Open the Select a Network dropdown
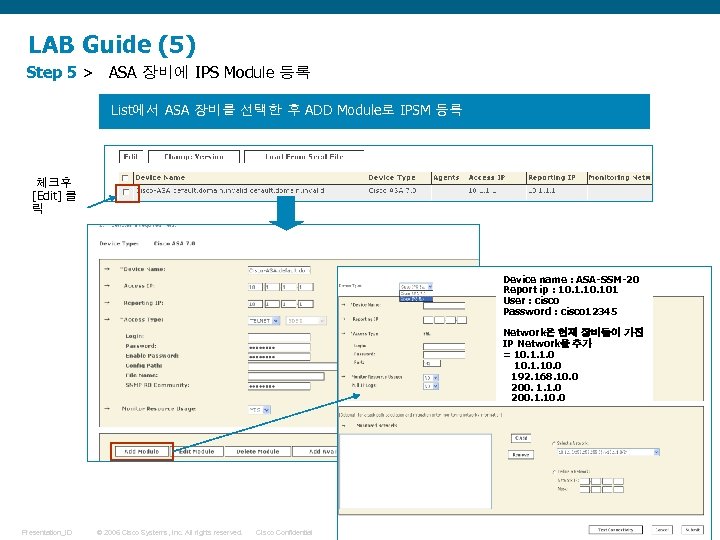This screenshot has height=540, width=720. pos(608,452)
